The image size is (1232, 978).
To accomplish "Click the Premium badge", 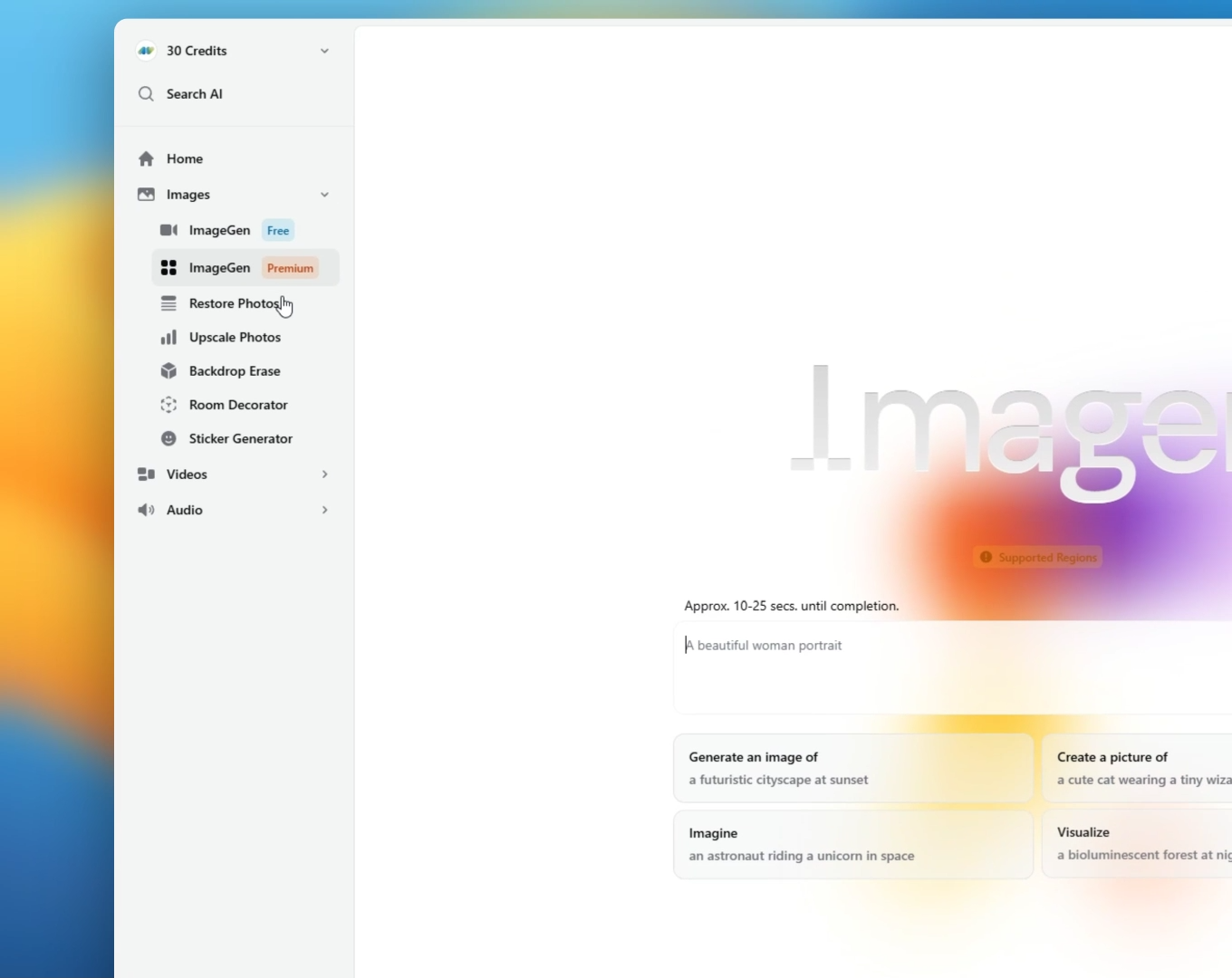I will (290, 268).
